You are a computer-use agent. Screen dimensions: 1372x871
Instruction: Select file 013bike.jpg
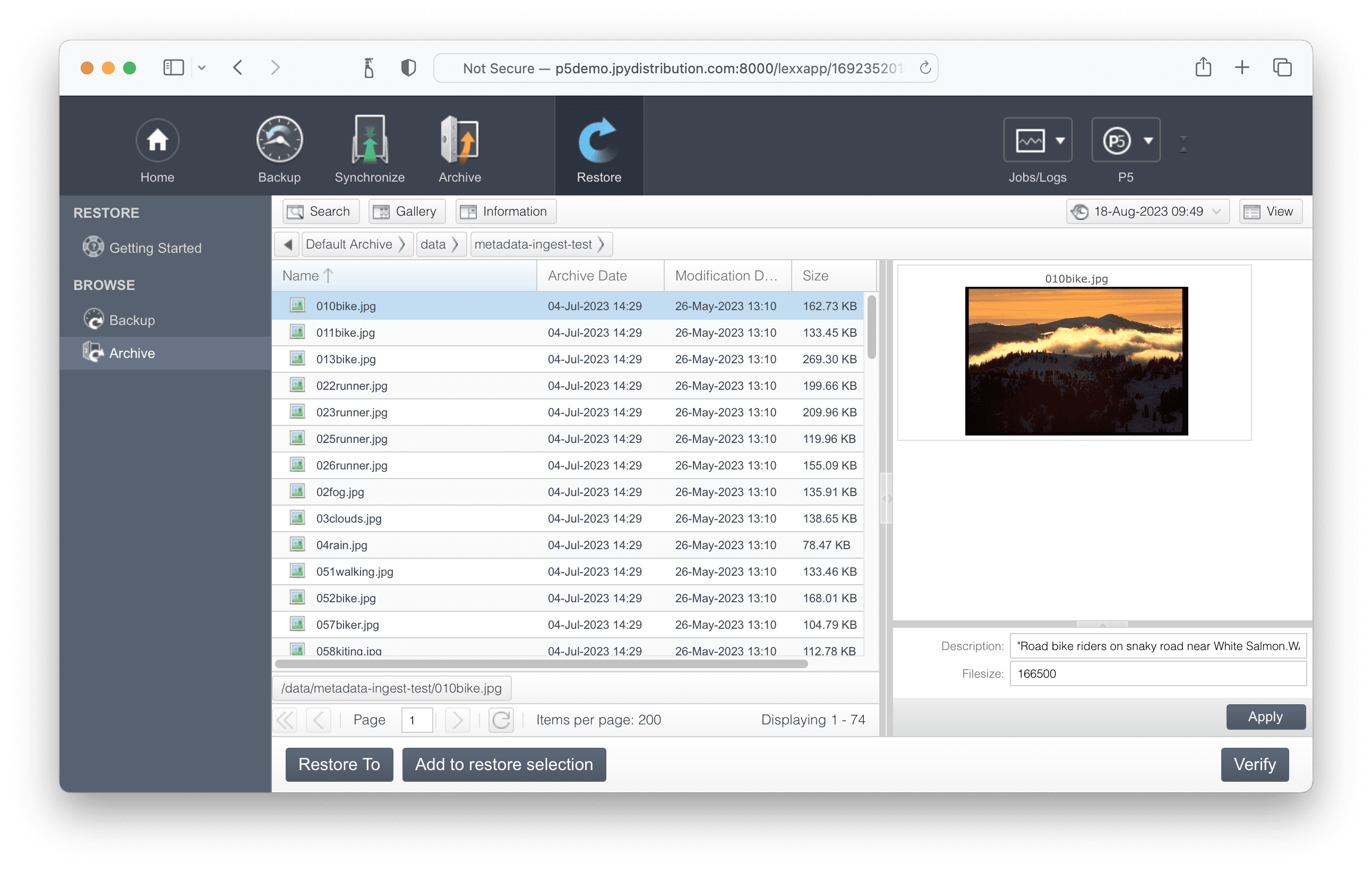click(x=568, y=359)
